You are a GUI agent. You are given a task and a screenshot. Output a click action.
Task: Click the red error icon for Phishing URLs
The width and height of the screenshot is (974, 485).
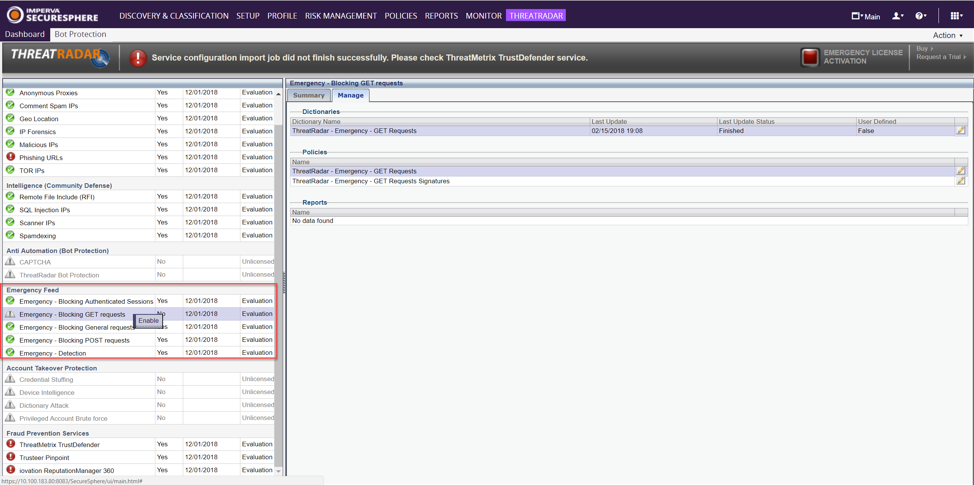click(10, 157)
